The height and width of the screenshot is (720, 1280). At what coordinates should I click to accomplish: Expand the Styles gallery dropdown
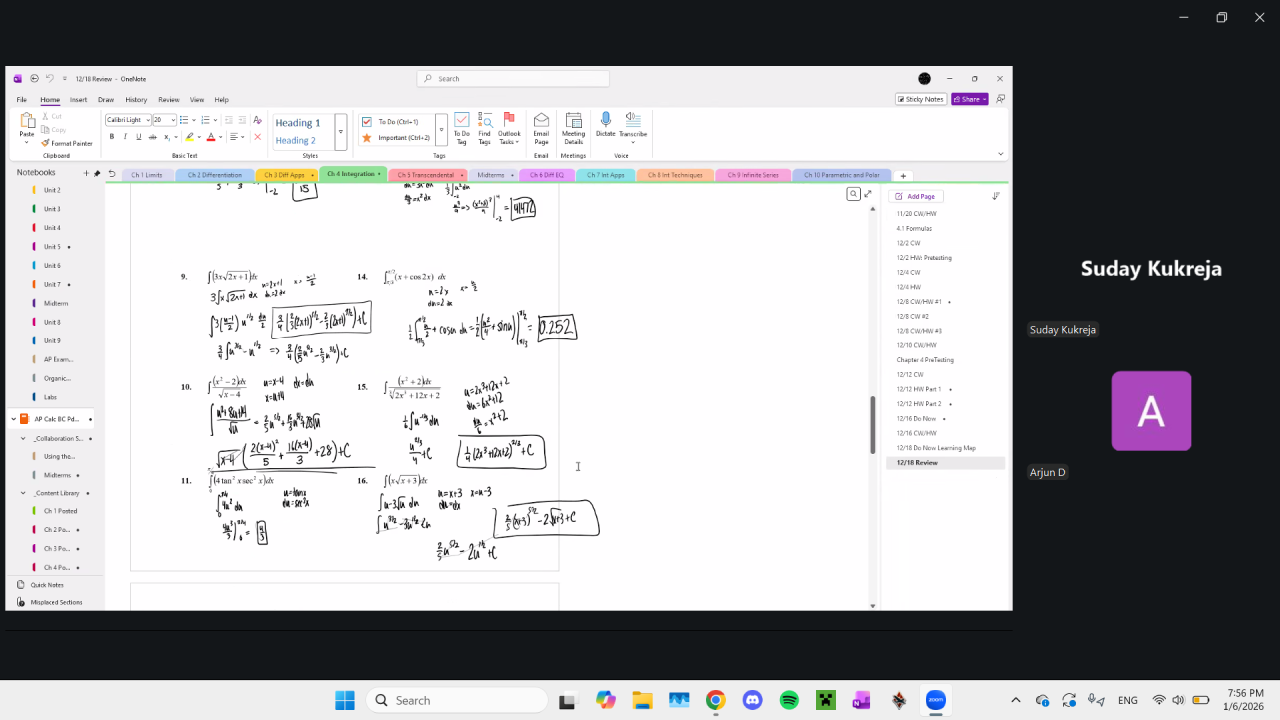coord(341,131)
